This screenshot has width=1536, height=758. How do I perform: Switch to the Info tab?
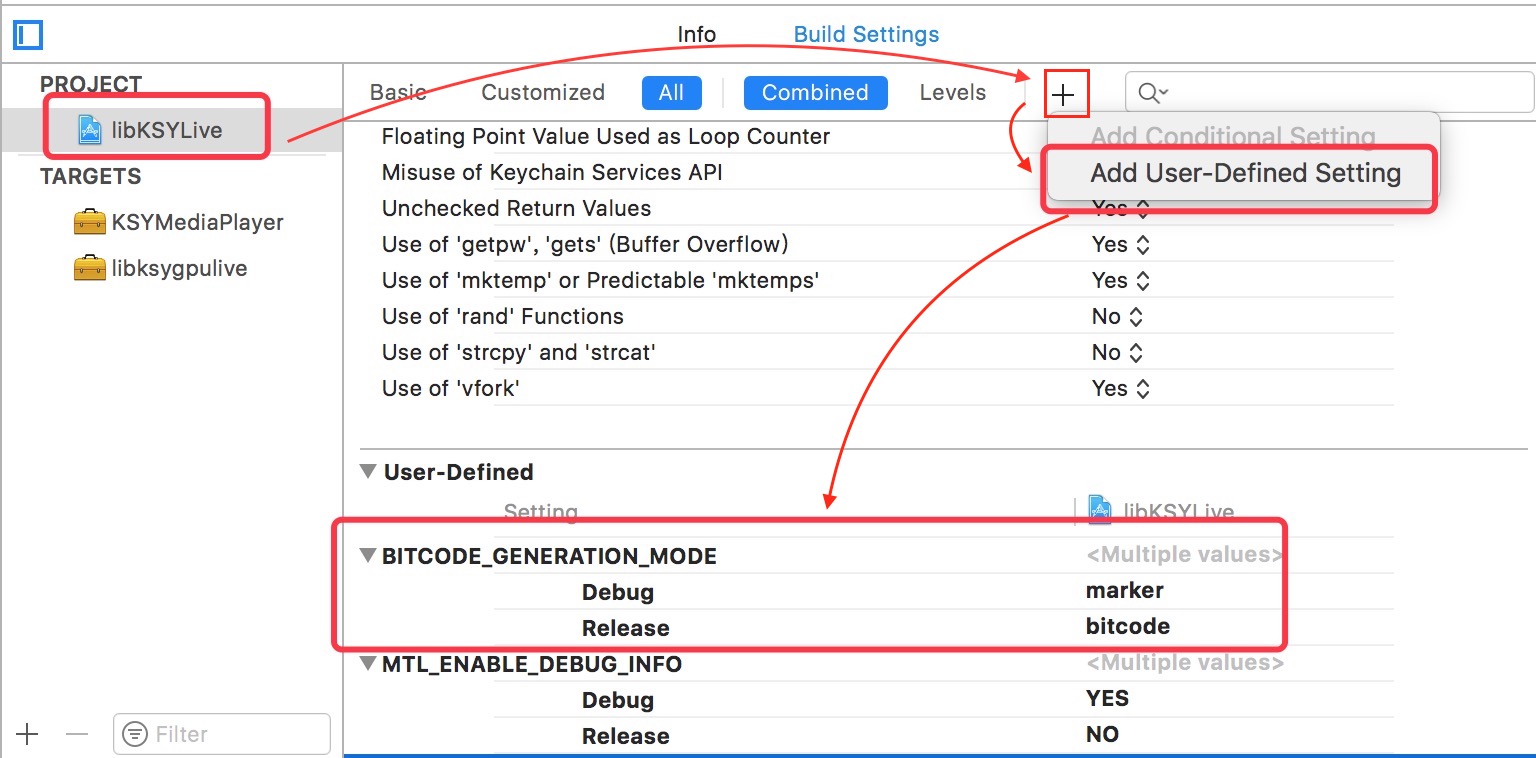click(696, 35)
